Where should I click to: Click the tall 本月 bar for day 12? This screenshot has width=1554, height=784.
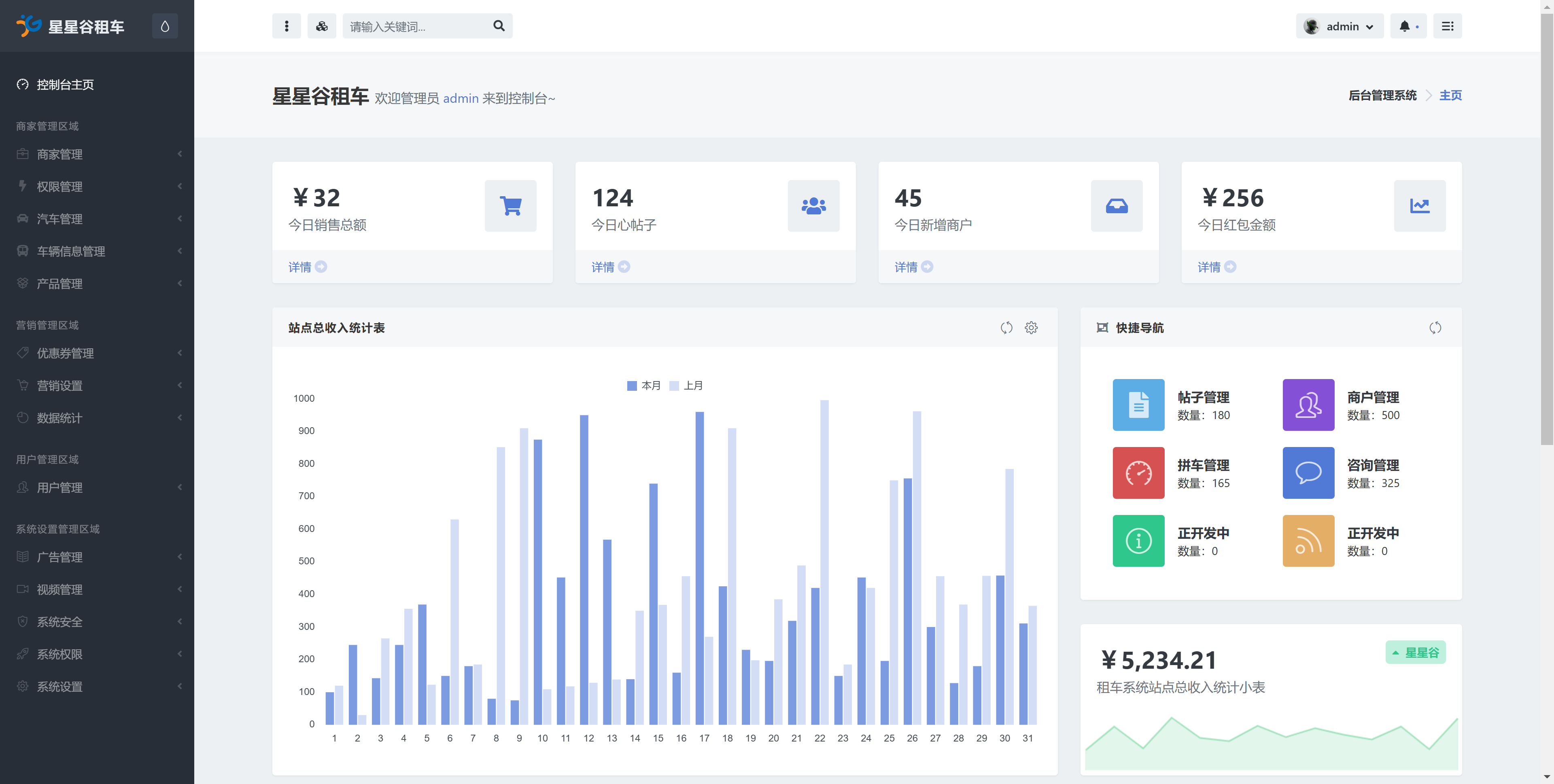[584, 569]
